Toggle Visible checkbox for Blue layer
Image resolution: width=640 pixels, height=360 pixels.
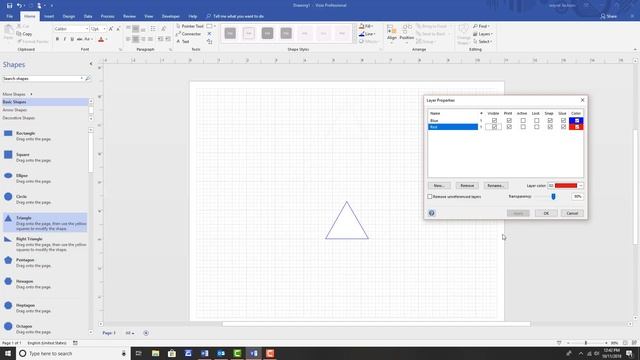click(x=494, y=120)
